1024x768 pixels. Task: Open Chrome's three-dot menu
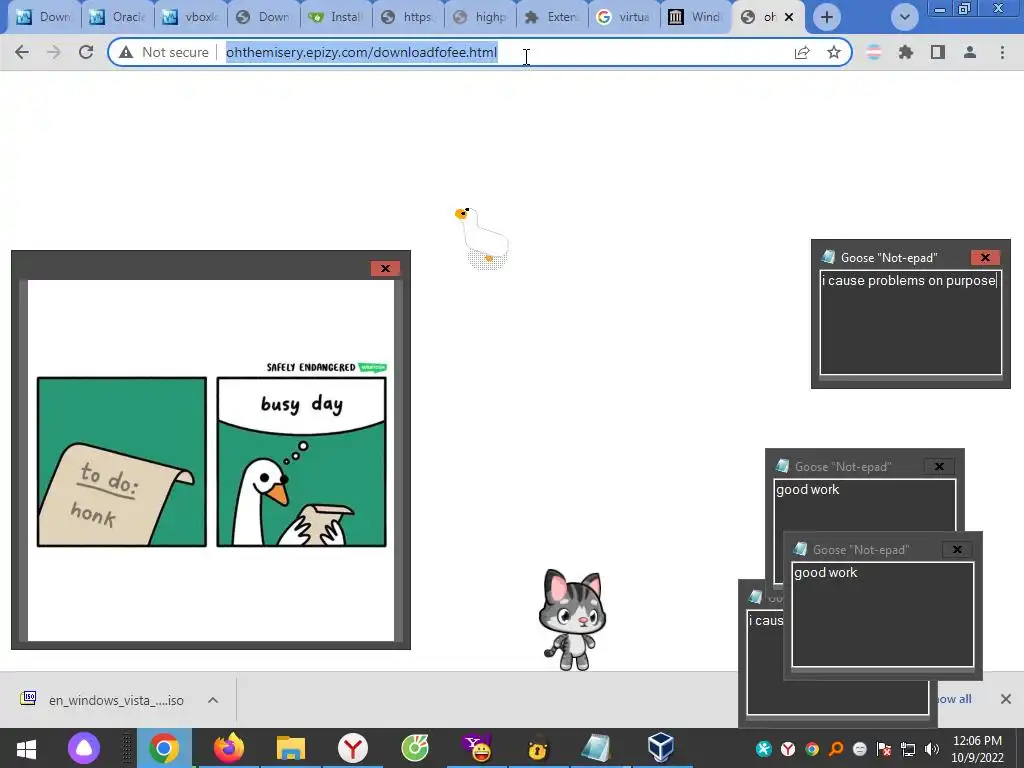1002,52
